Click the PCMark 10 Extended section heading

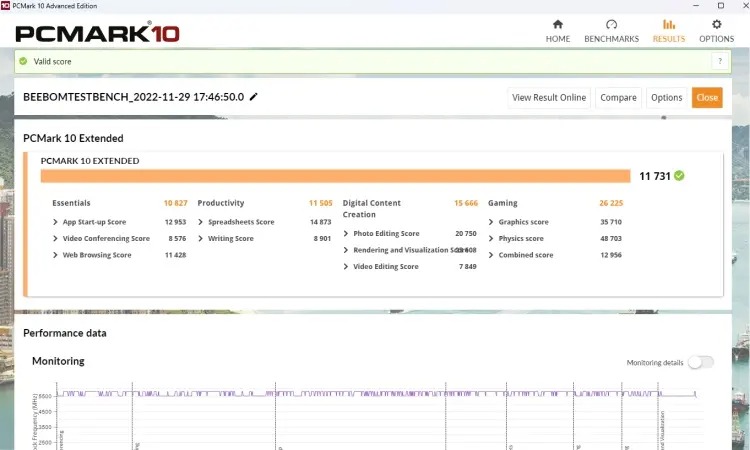point(73,138)
